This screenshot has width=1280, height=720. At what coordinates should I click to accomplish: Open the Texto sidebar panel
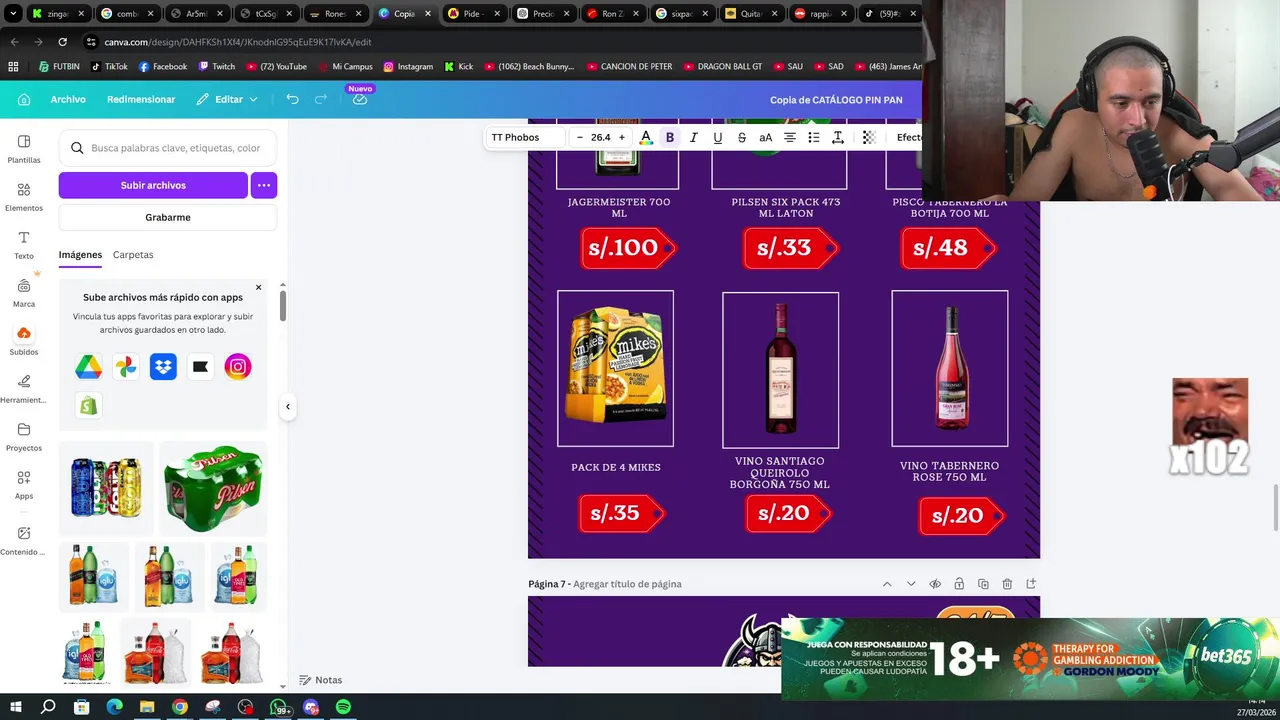coord(24,245)
